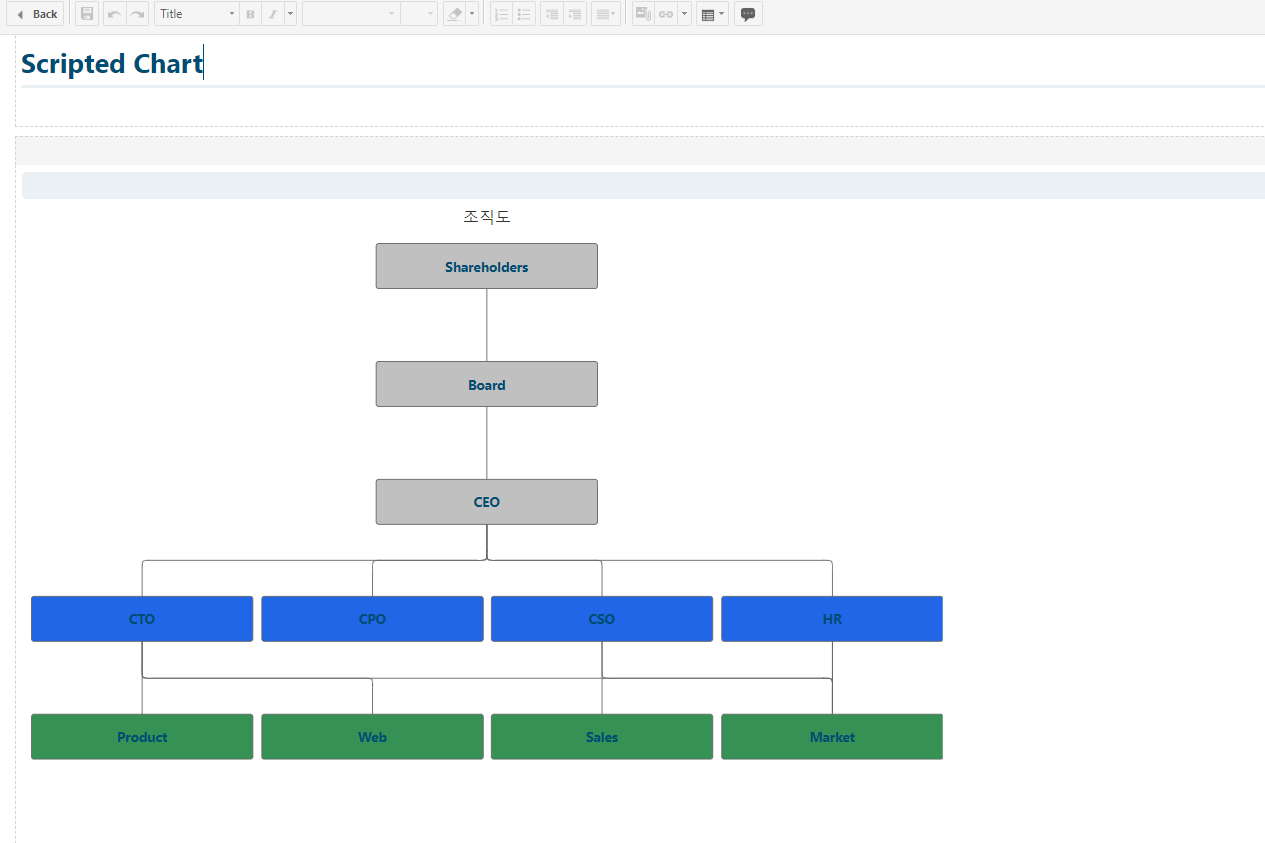Click the Back button
The image size is (1265, 843).
(36, 14)
